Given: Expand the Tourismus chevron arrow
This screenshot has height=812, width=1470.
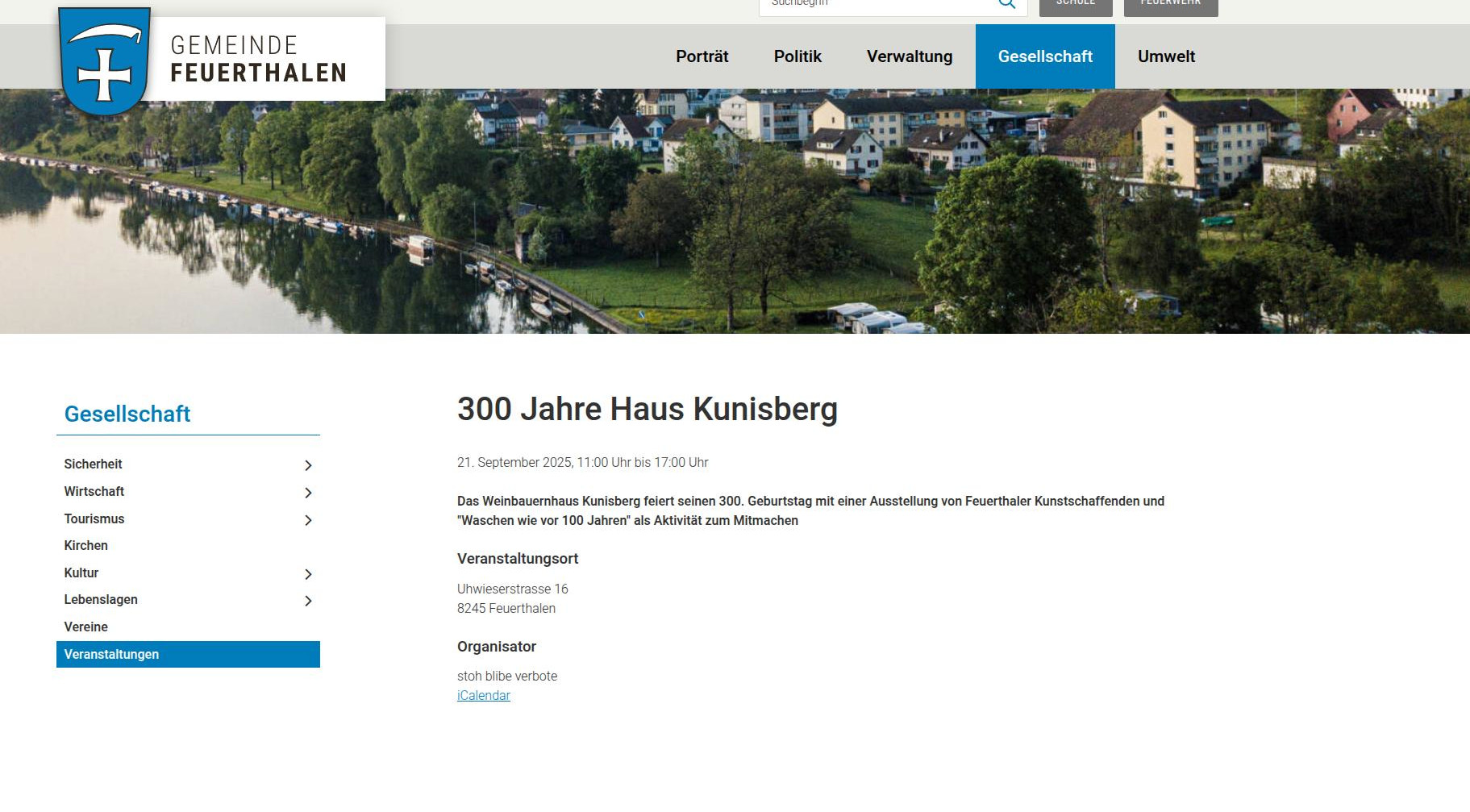Looking at the screenshot, I should point(308,520).
